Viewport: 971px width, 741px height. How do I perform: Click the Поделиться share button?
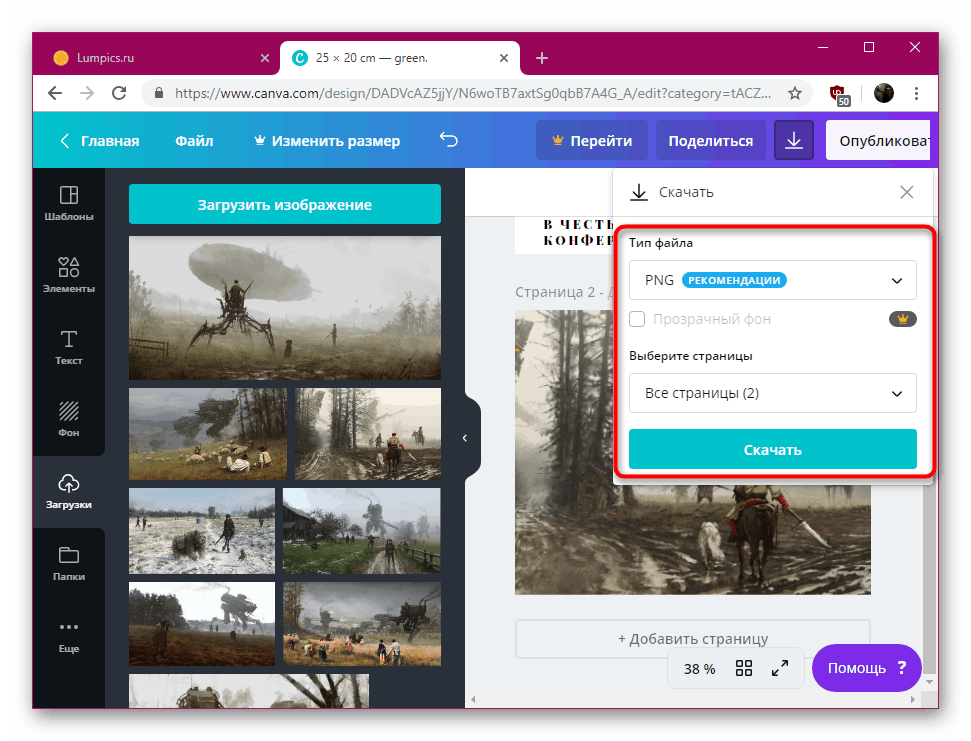[x=710, y=141]
